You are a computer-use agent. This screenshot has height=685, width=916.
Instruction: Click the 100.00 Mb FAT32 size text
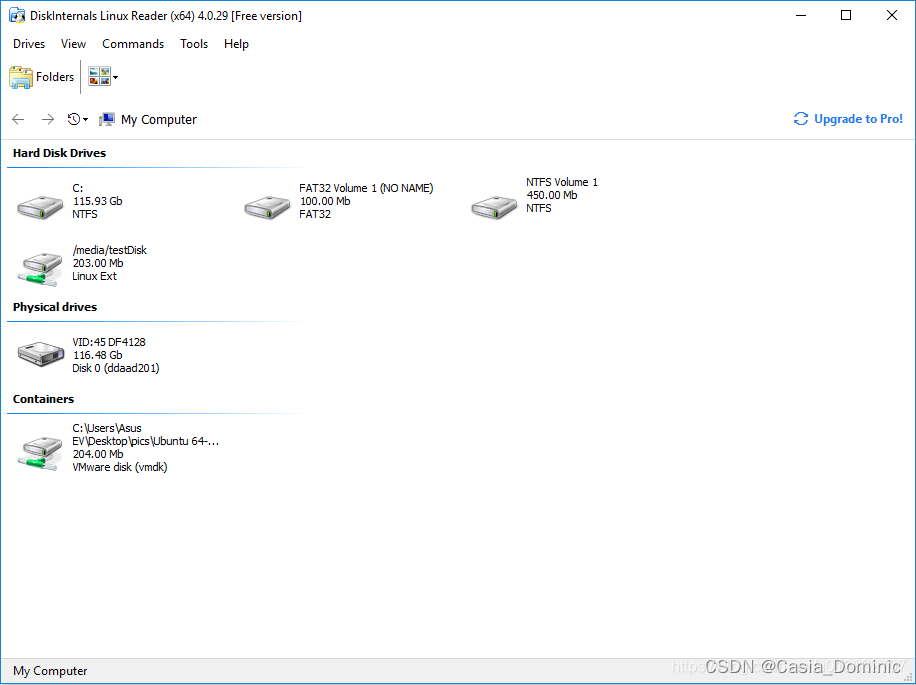[x=325, y=201]
